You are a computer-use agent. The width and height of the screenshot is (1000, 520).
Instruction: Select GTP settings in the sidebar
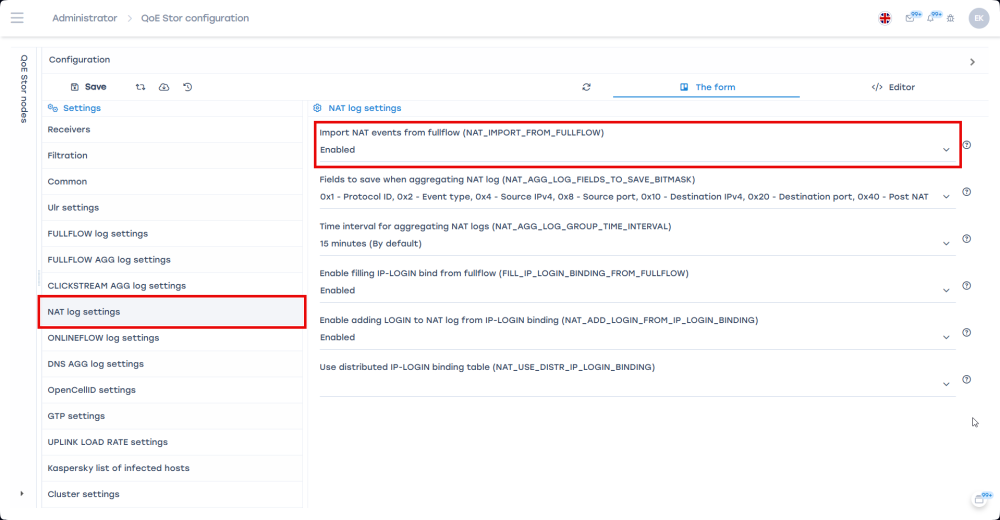click(x=76, y=416)
